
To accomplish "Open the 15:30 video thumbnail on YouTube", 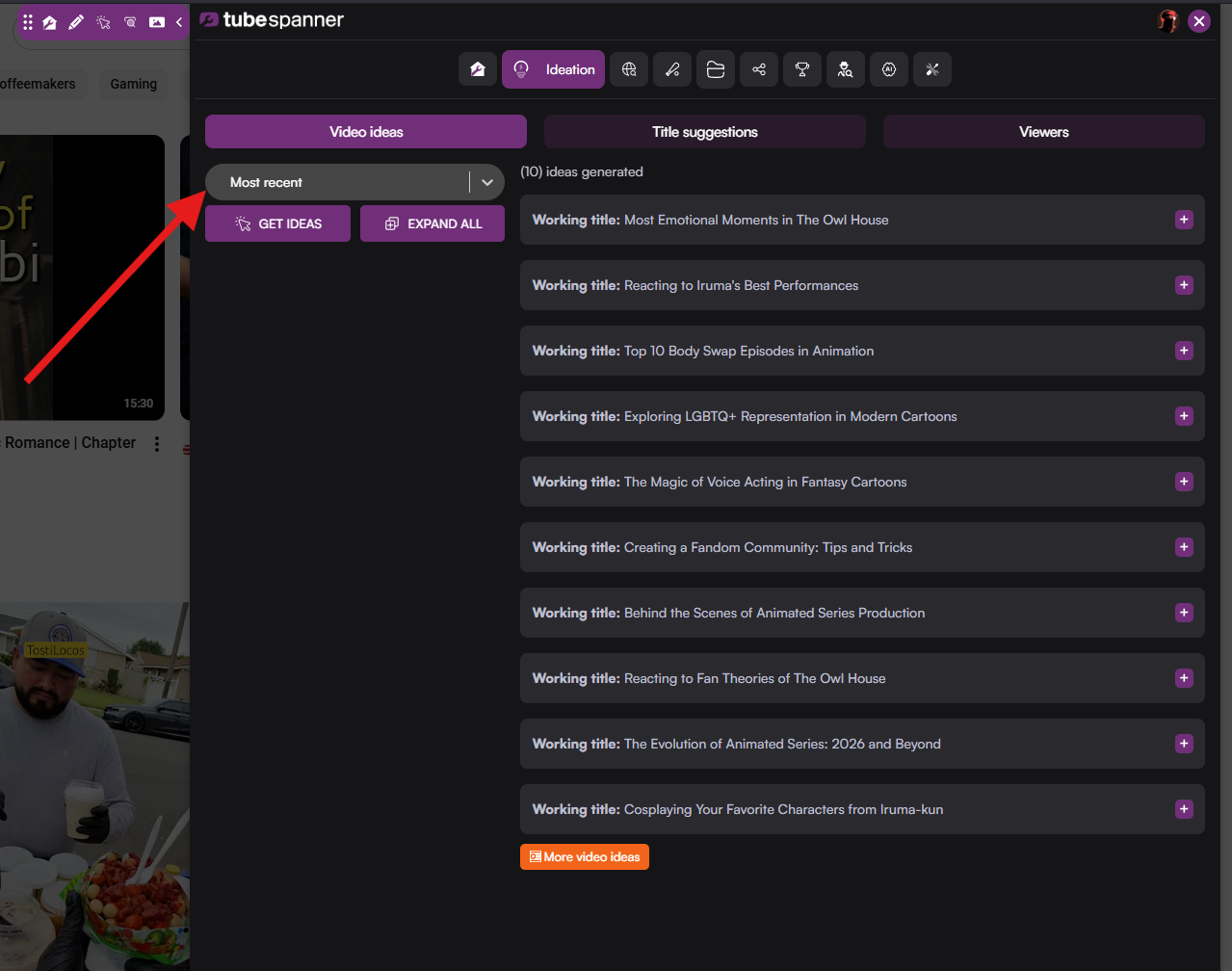I will [x=82, y=277].
